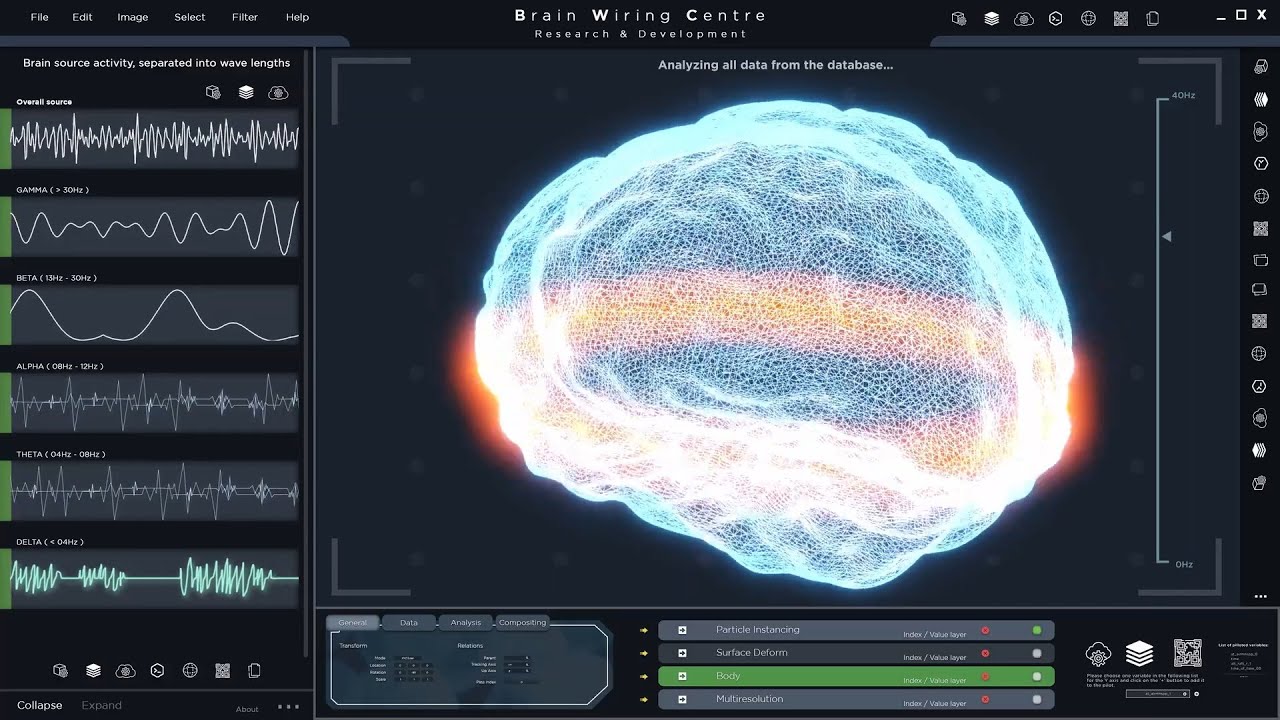
Task: Click the hexagon Y icon in the right sidebar
Action: 1260,164
